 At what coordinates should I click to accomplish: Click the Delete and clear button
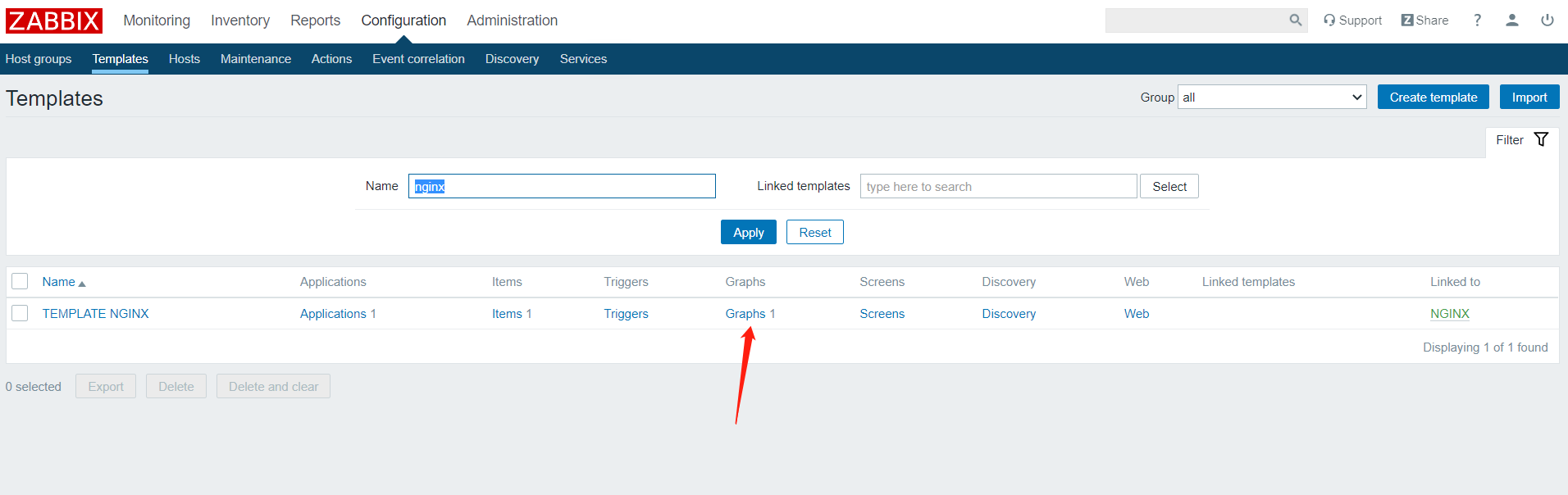pos(273,386)
